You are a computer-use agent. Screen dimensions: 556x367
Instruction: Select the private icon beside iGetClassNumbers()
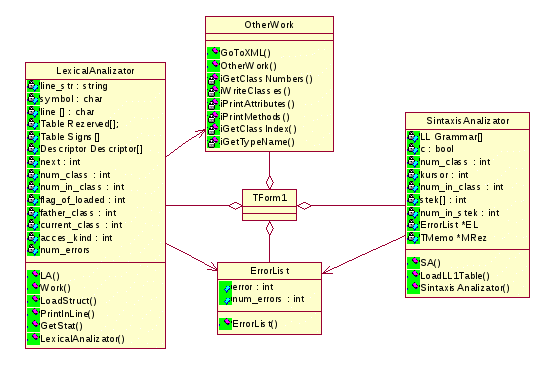point(213,79)
